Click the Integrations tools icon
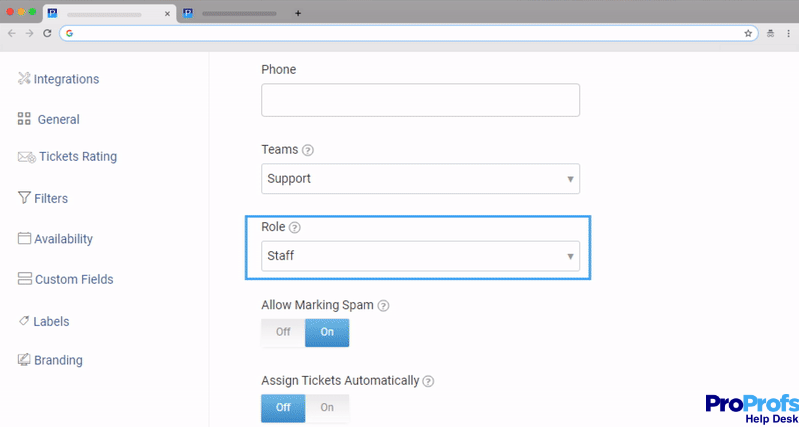 click(x=24, y=78)
